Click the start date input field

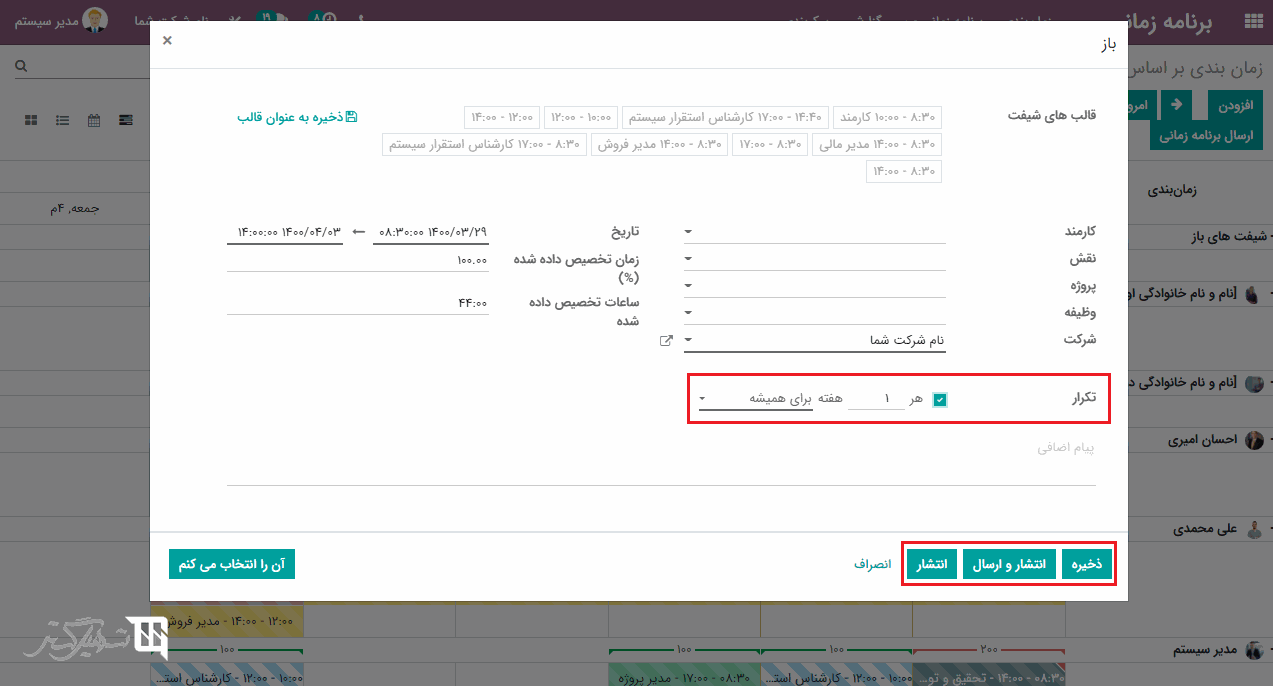coord(430,232)
